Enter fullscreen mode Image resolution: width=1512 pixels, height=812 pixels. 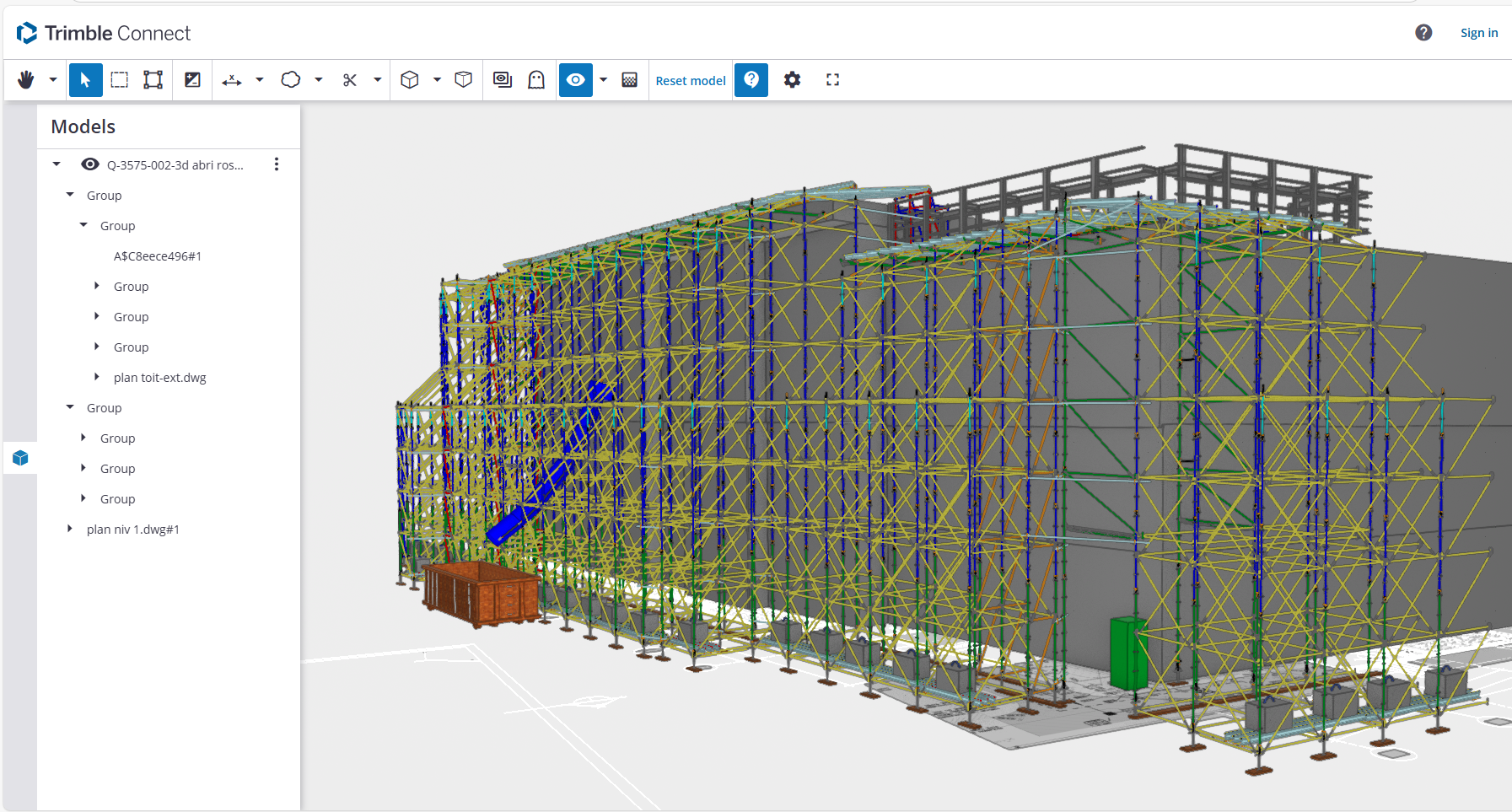pyautogui.click(x=832, y=80)
